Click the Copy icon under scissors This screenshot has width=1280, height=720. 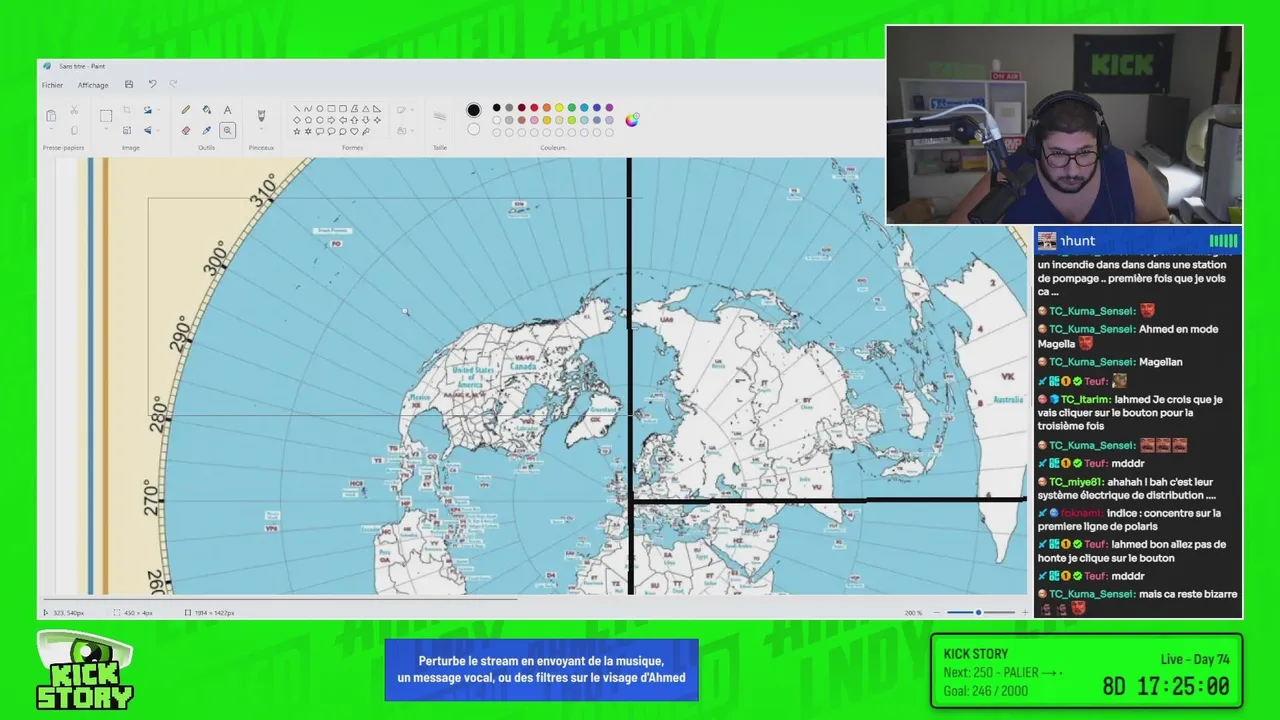point(74,130)
